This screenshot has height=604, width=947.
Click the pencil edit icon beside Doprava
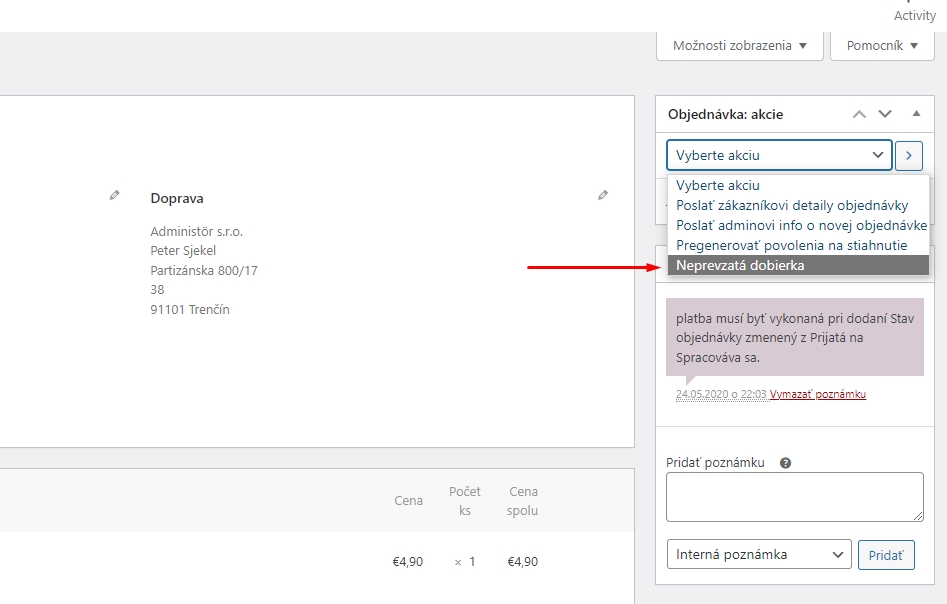[x=603, y=195]
